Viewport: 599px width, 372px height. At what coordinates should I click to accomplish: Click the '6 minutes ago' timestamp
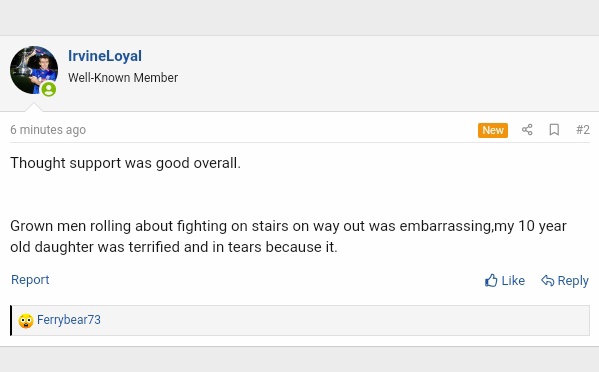coord(48,130)
